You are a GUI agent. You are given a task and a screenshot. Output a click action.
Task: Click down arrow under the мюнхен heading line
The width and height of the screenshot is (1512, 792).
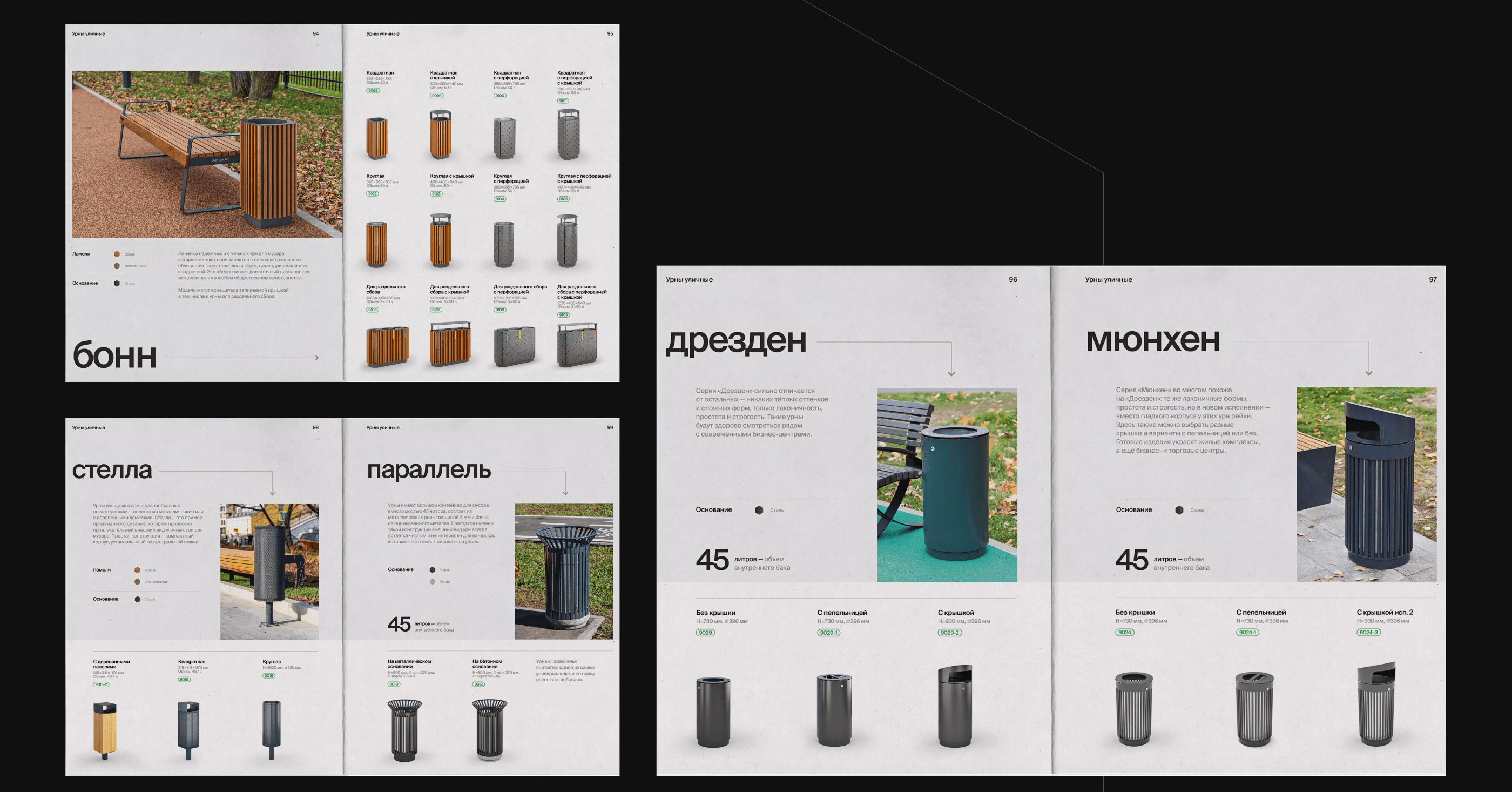(1369, 373)
